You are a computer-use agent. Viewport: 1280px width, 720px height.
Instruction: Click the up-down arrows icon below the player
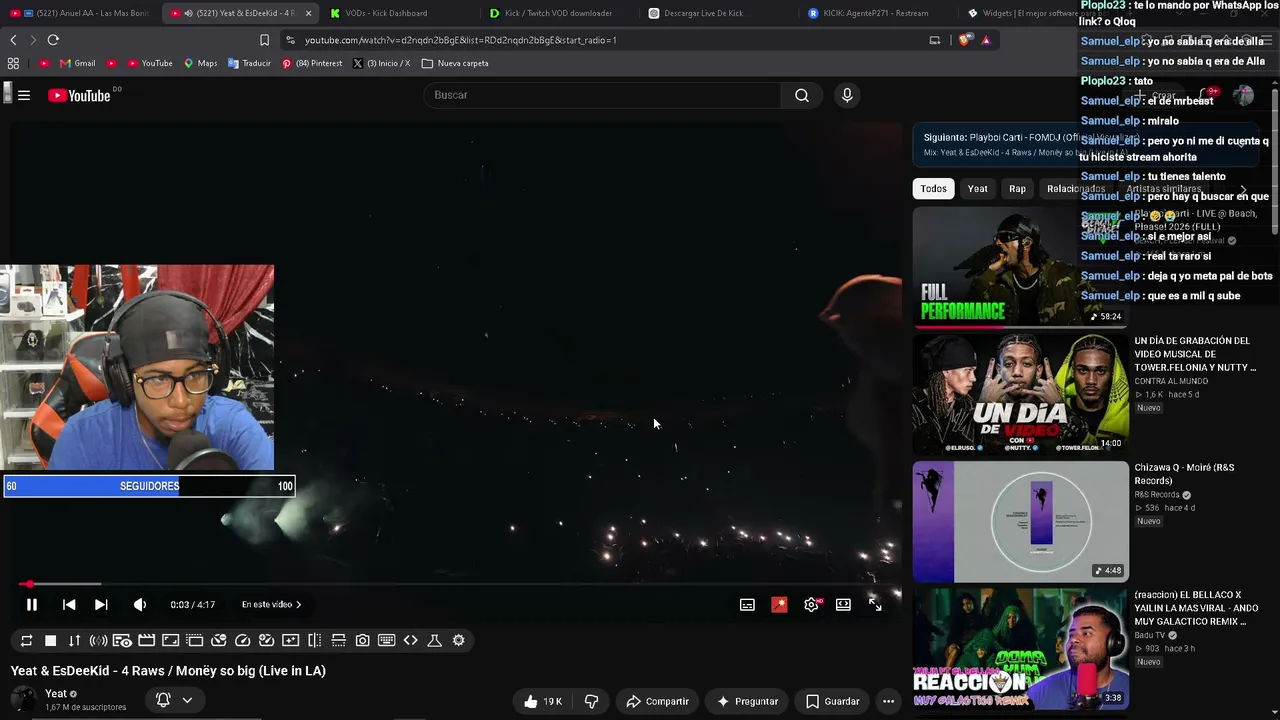[74, 641]
